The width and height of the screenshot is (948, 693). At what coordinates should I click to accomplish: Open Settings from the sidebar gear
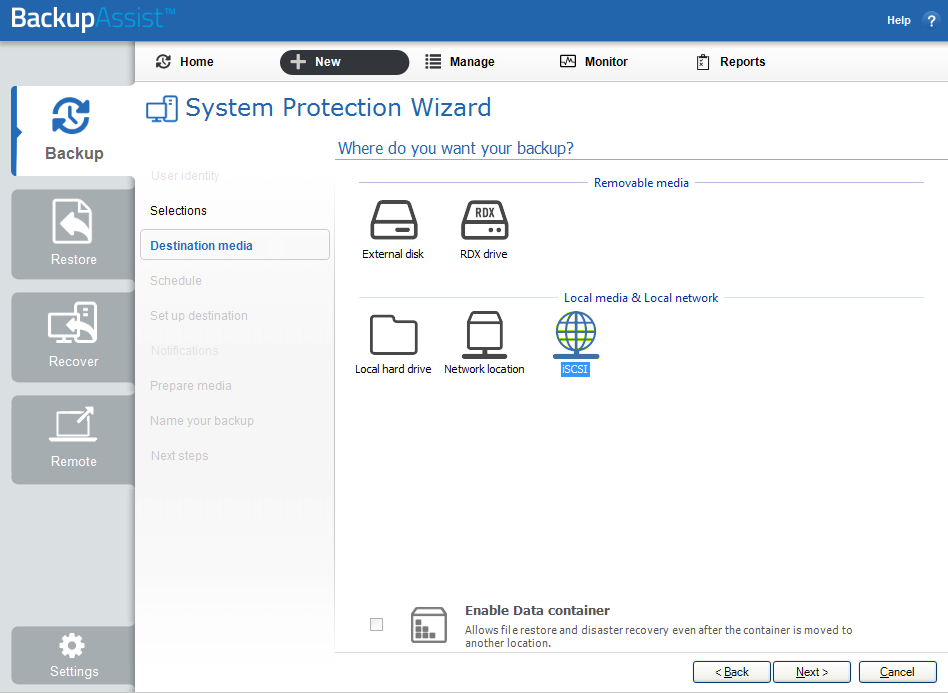[74, 656]
